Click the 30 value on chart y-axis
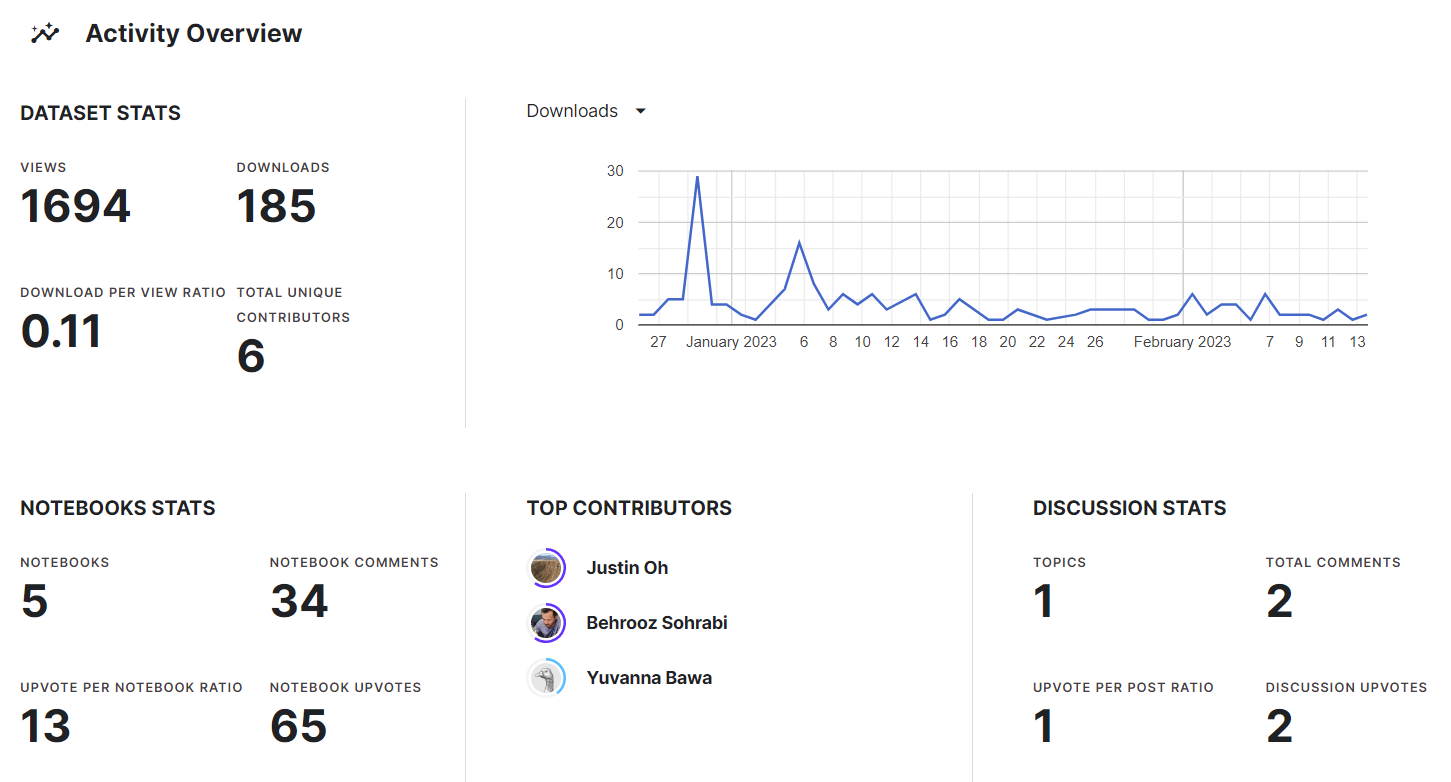Screen dimensions: 1451x782 (615, 171)
